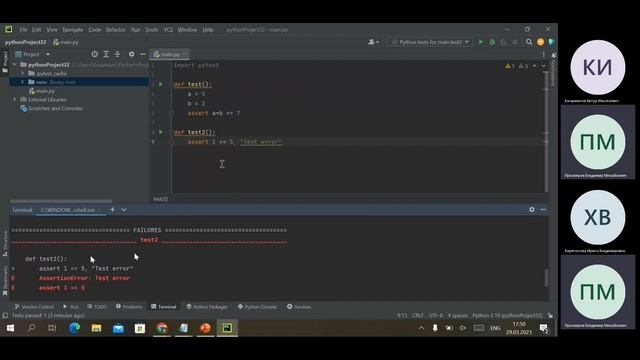Image resolution: width=640 pixels, height=360 pixels.
Task: Open the Navigate menu
Action: (73, 30)
